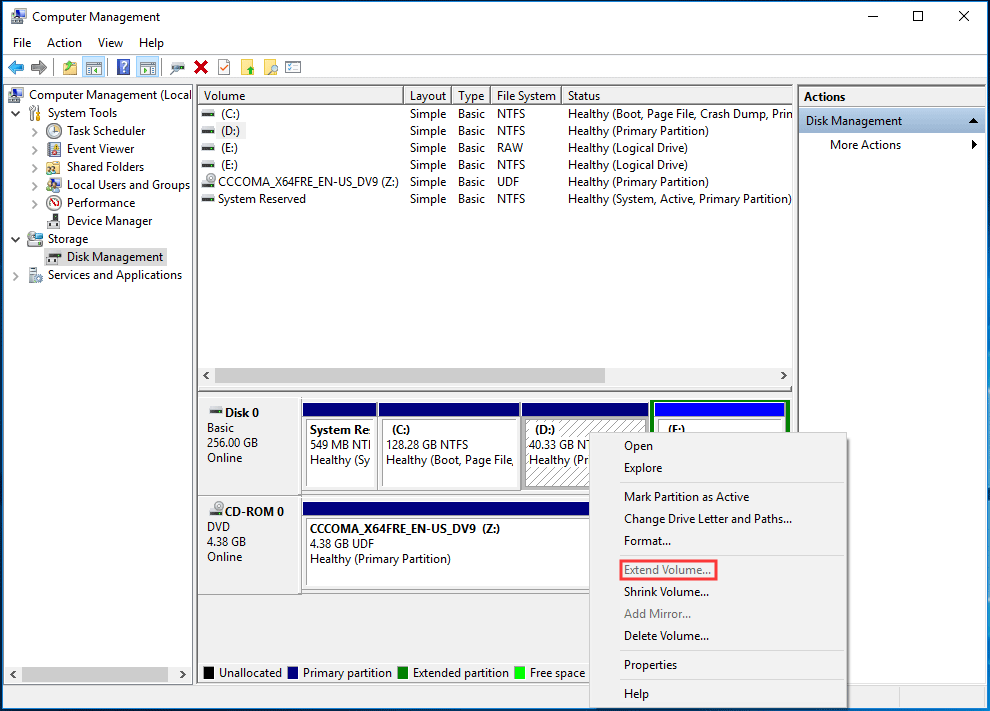Viewport: 990px width, 711px height.
Task: Collapse the System Tools tree node
Action: [x=16, y=113]
